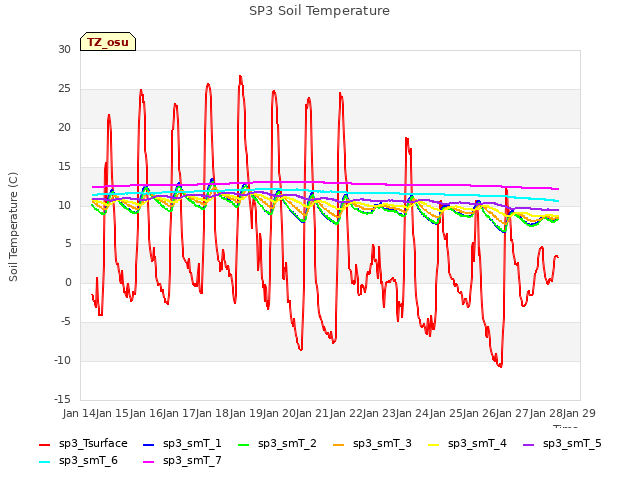Toggle the sp3_smT_3 legend entry
This screenshot has width=640, height=480.
tap(372, 443)
